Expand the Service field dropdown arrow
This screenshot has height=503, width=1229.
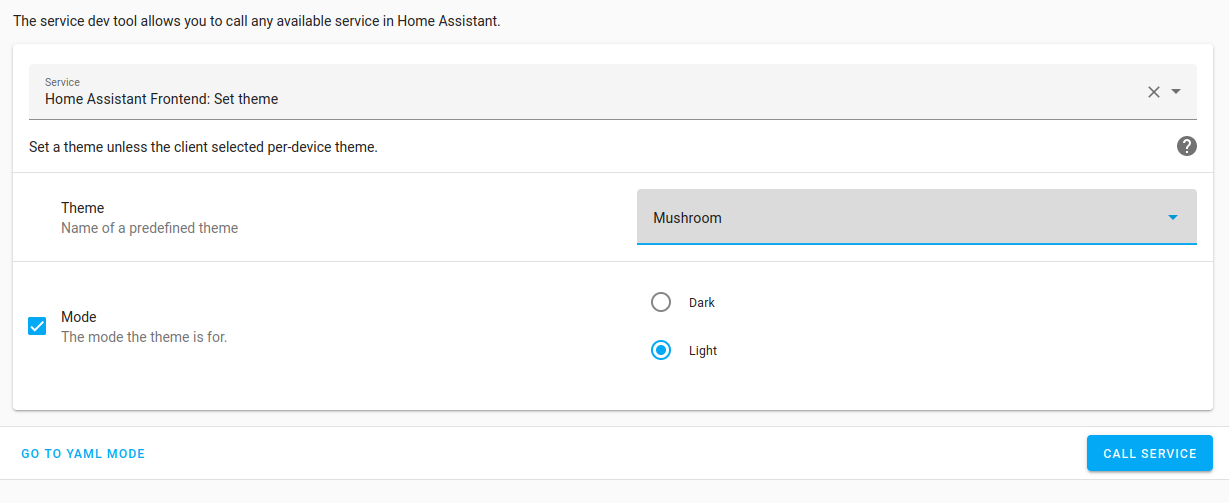(x=1176, y=92)
